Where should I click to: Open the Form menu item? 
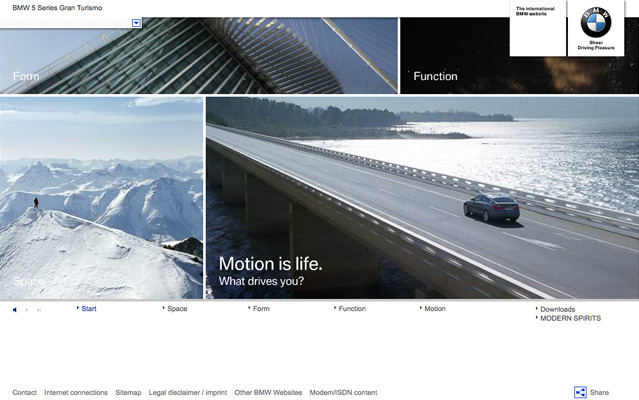tap(261, 309)
